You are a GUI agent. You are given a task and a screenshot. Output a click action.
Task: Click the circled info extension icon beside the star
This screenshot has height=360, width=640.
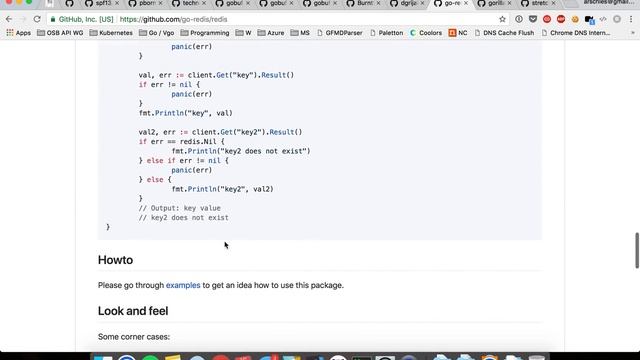click(519, 19)
